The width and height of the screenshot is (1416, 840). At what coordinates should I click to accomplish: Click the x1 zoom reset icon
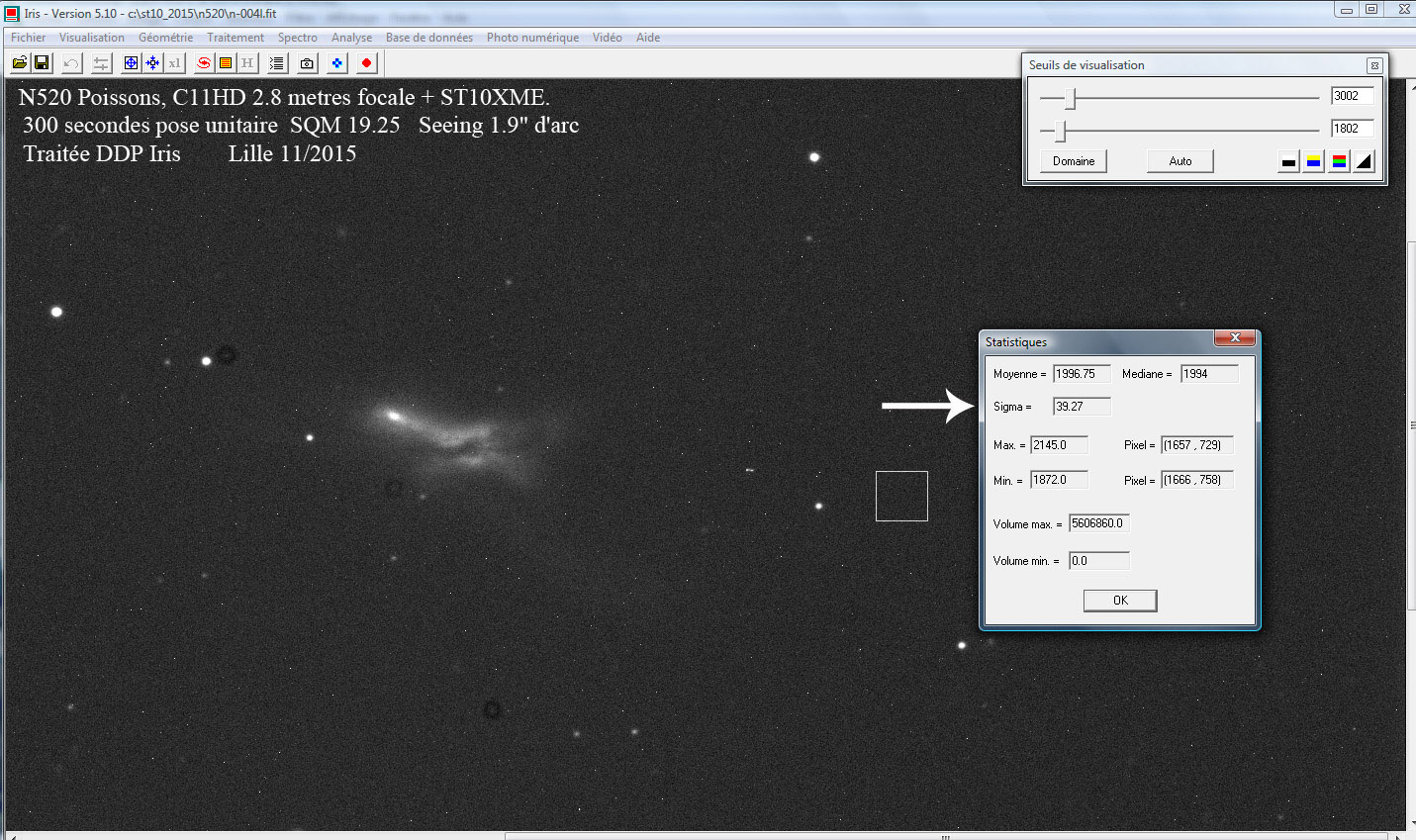pyautogui.click(x=174, y=63)
